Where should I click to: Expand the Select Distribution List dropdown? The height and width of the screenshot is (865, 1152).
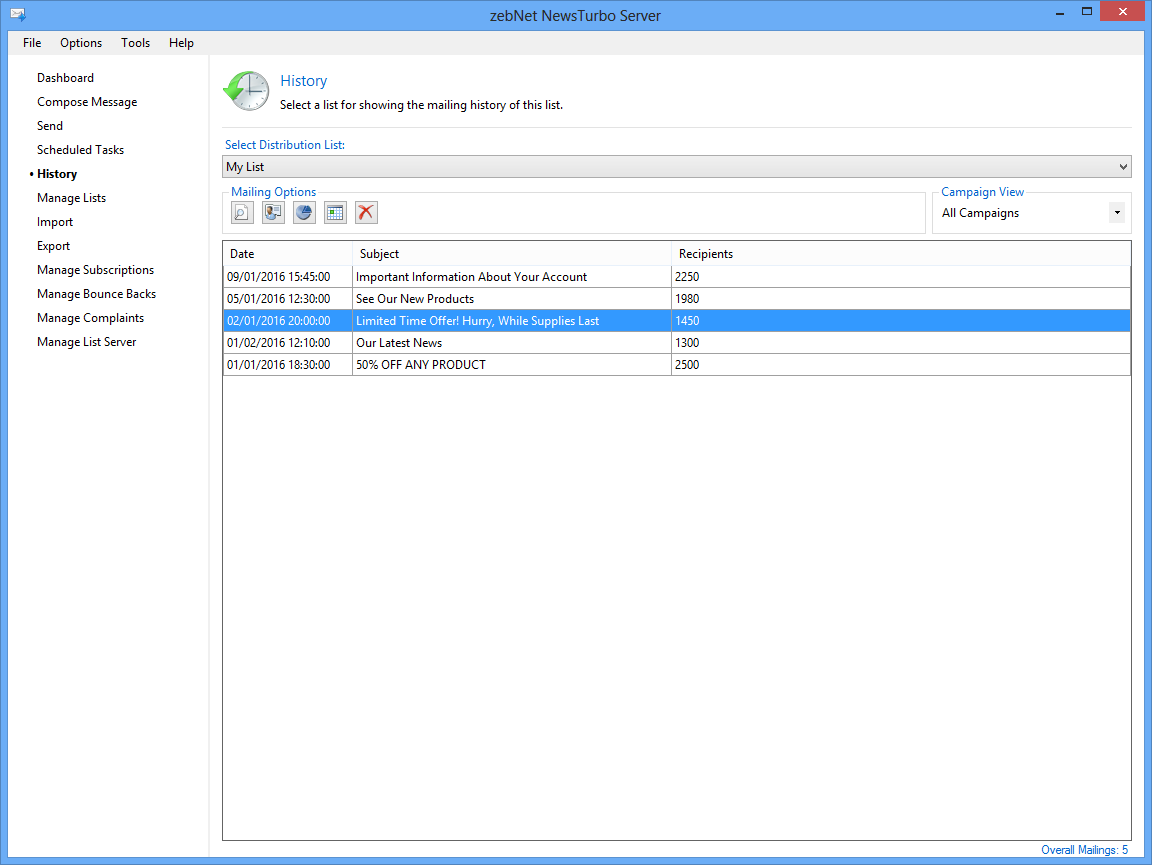pos(1123,167)
